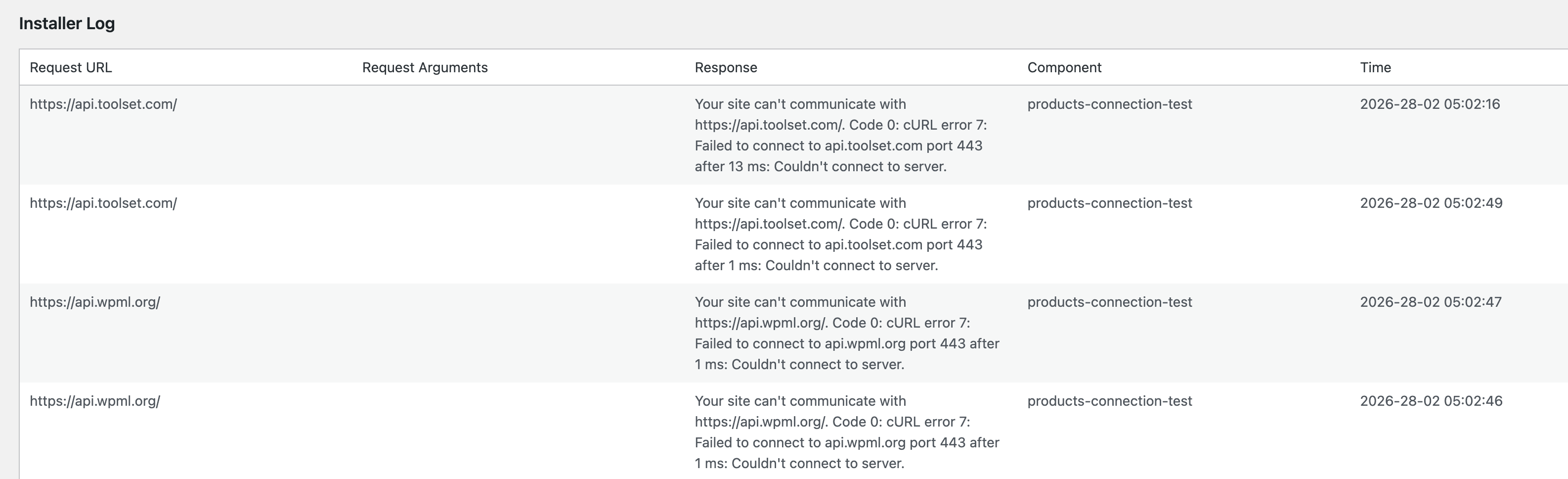Select the api.wpml.org URL in the third row
The width and height of the screenshot is (1568, 479).
click(95, 302)
